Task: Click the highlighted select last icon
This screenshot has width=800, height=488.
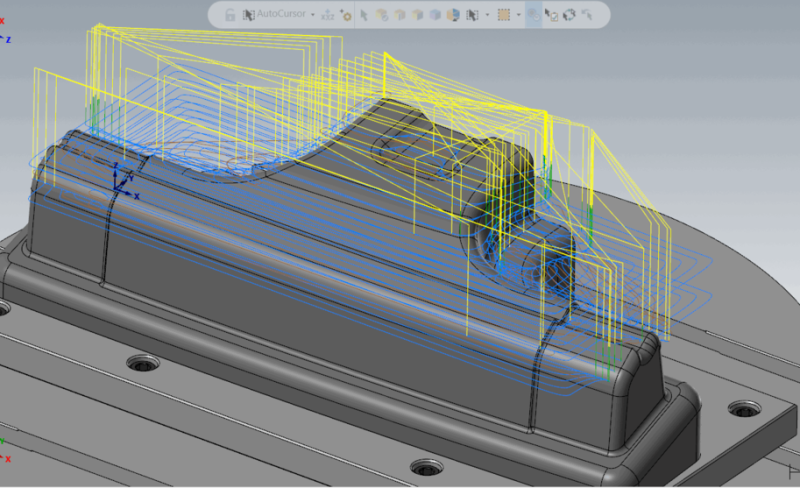Action: (533, 15)
